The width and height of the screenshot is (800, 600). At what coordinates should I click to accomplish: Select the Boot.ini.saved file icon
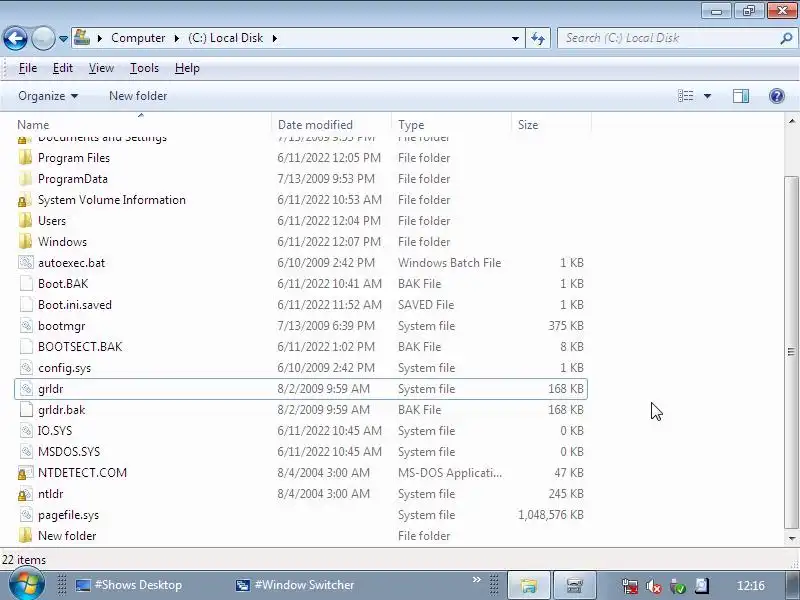(x=26, y=305)
